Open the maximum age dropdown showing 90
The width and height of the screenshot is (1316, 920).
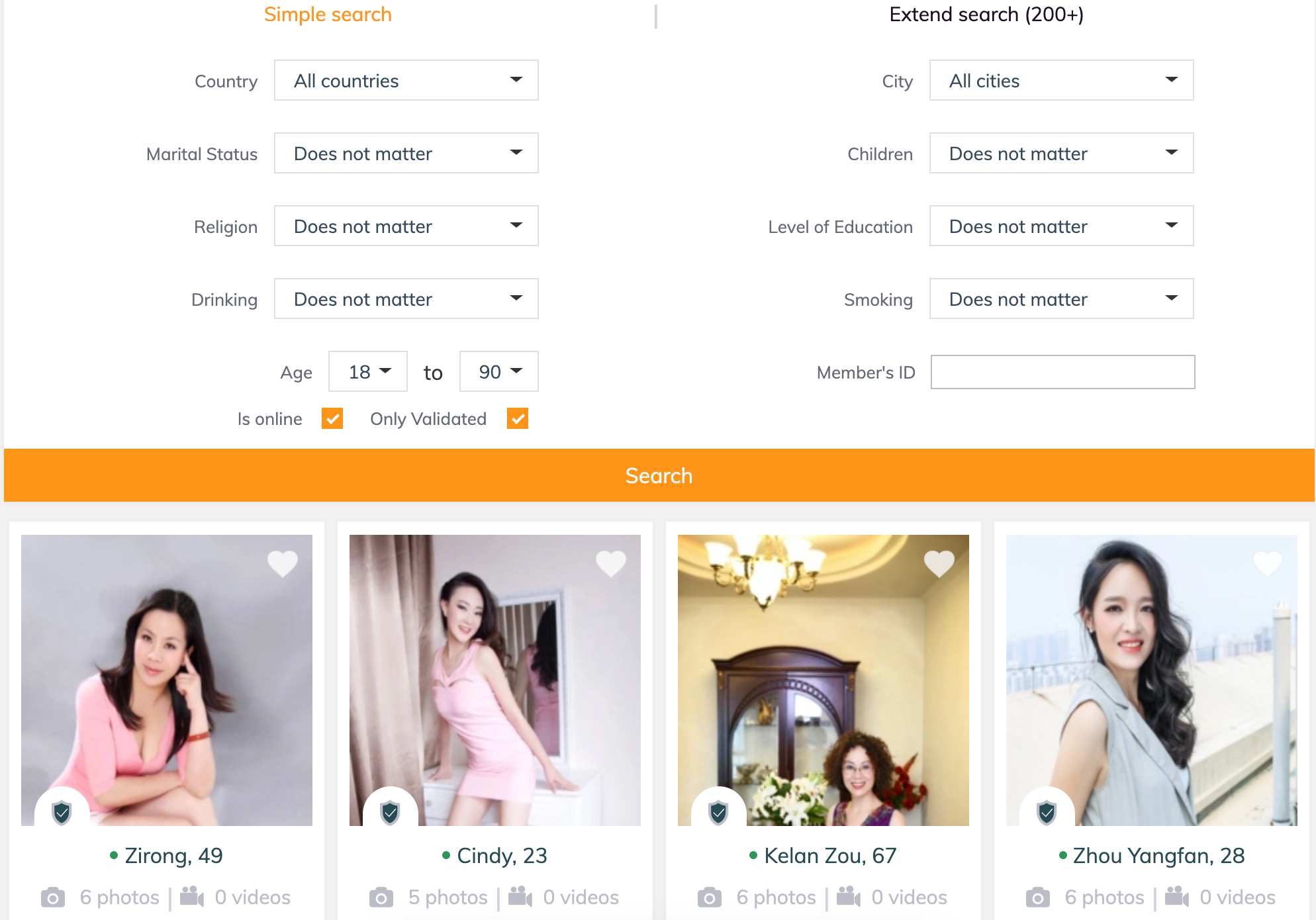[499, 371]
